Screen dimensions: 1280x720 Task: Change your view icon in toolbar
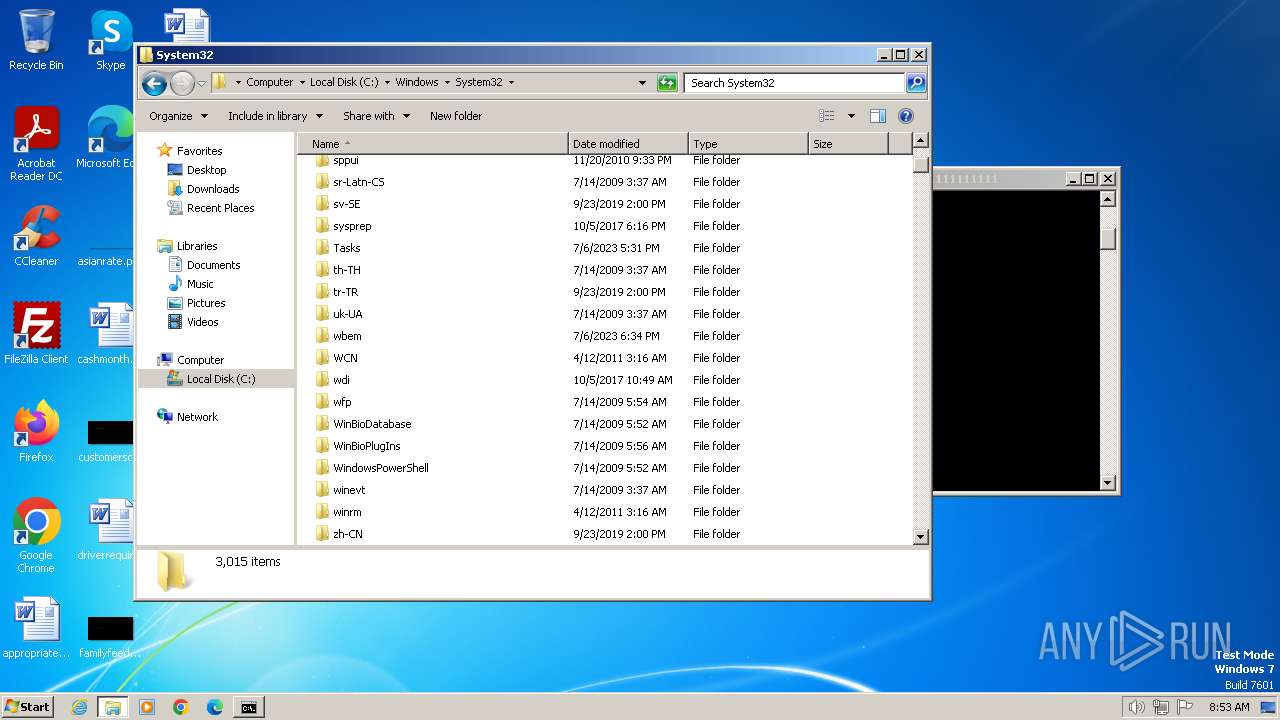[x=827, y=116]
